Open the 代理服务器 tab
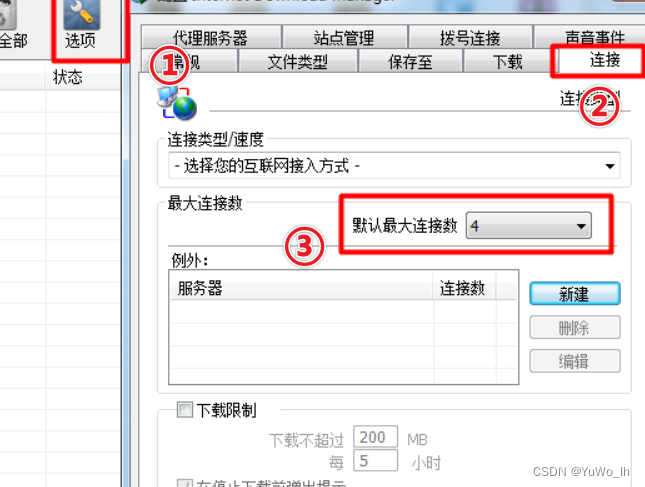The width and height of the screenshot is (645, 487). [211, 37]
